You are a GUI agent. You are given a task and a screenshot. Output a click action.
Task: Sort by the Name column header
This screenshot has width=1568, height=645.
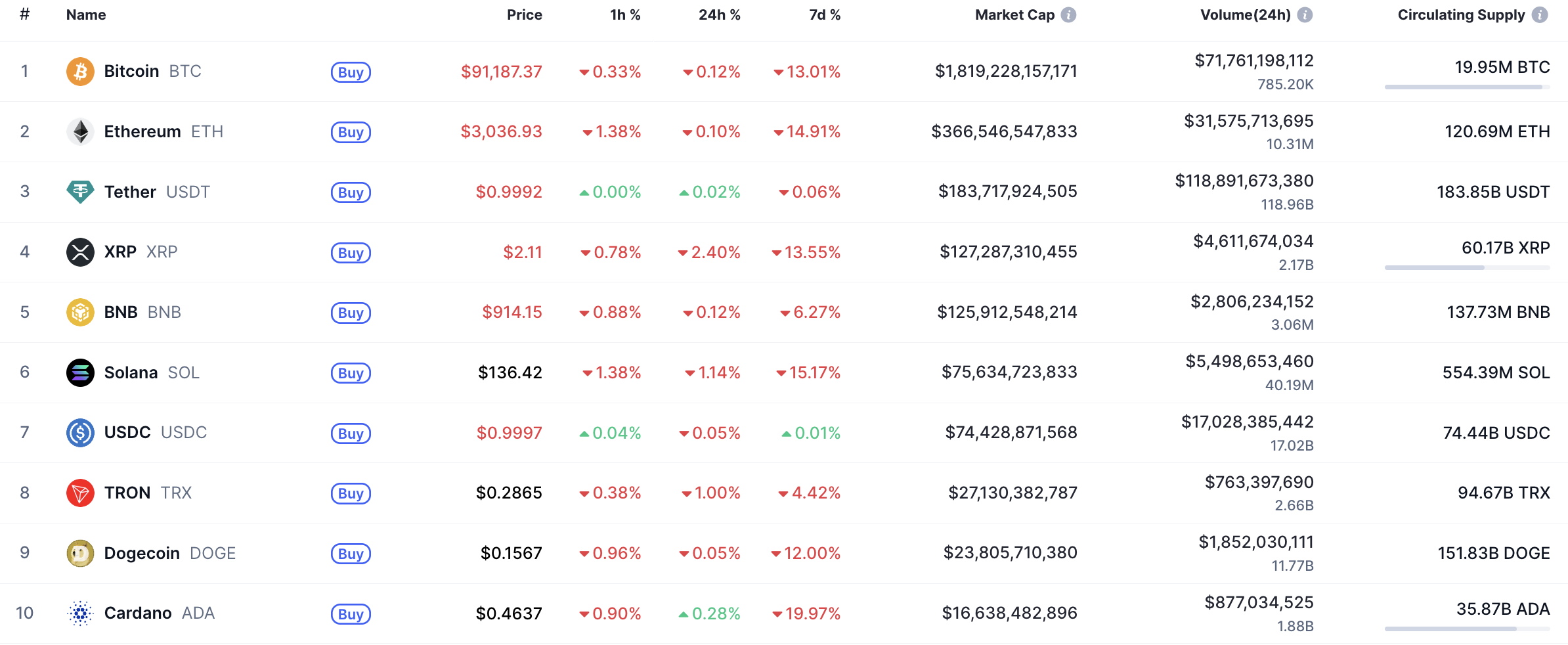point(86,15)
